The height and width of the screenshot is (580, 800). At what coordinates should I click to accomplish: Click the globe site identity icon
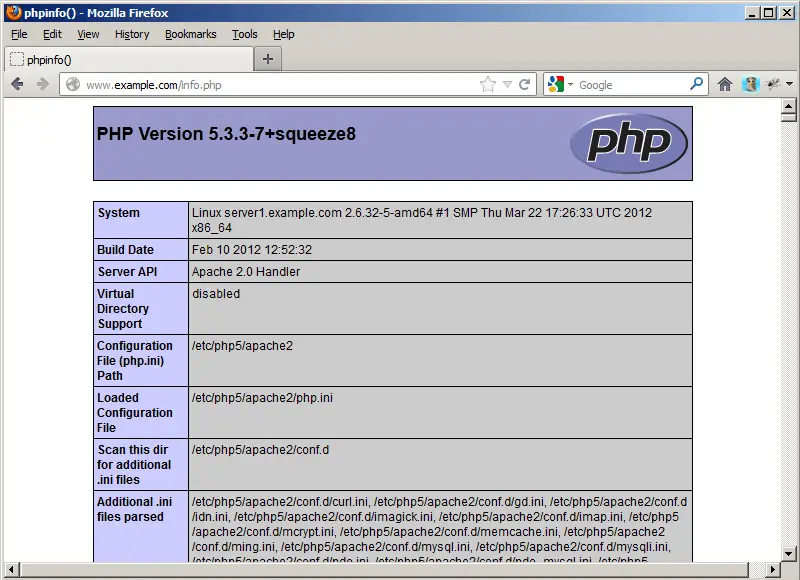click(x=73, y=84)
